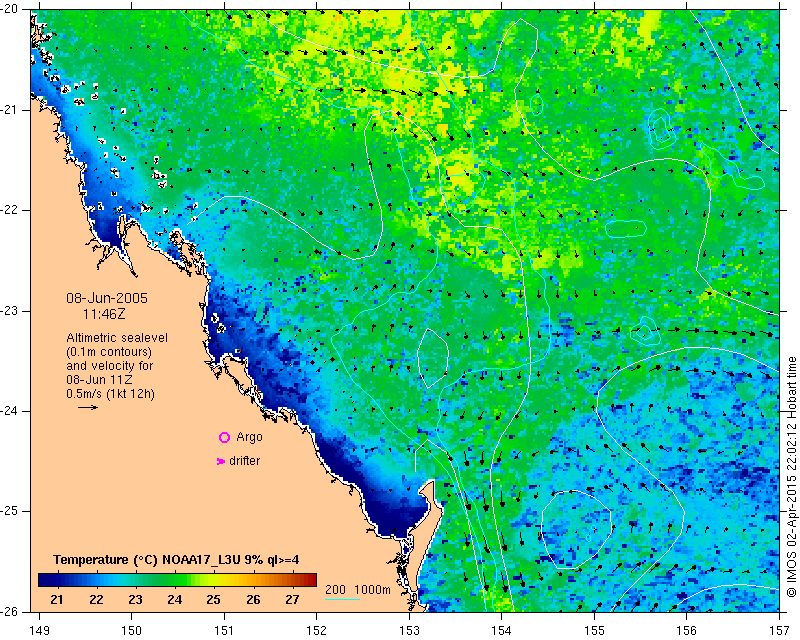Click the '200 1000m' depth contour label
The image size is (800, 640).
(x=358, y=590)
